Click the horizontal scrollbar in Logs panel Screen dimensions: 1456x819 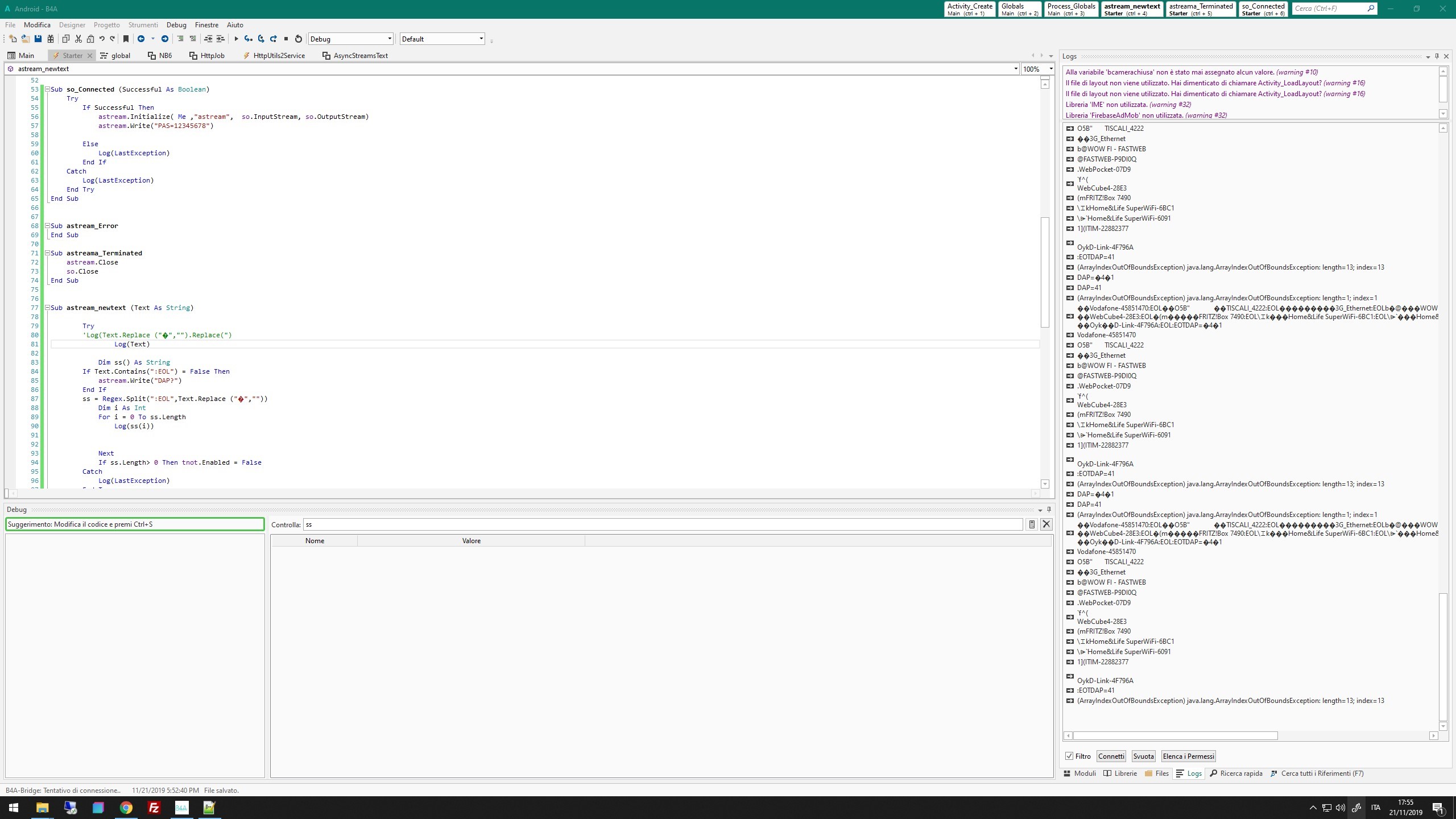(1174, 735)
